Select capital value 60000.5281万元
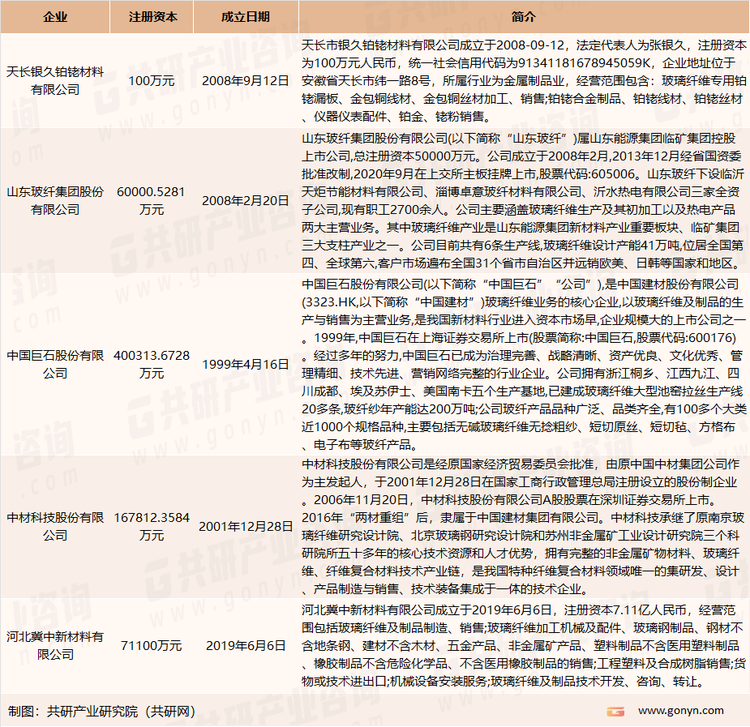This screenshot has height=727, width=750. (x=152, y=200)
